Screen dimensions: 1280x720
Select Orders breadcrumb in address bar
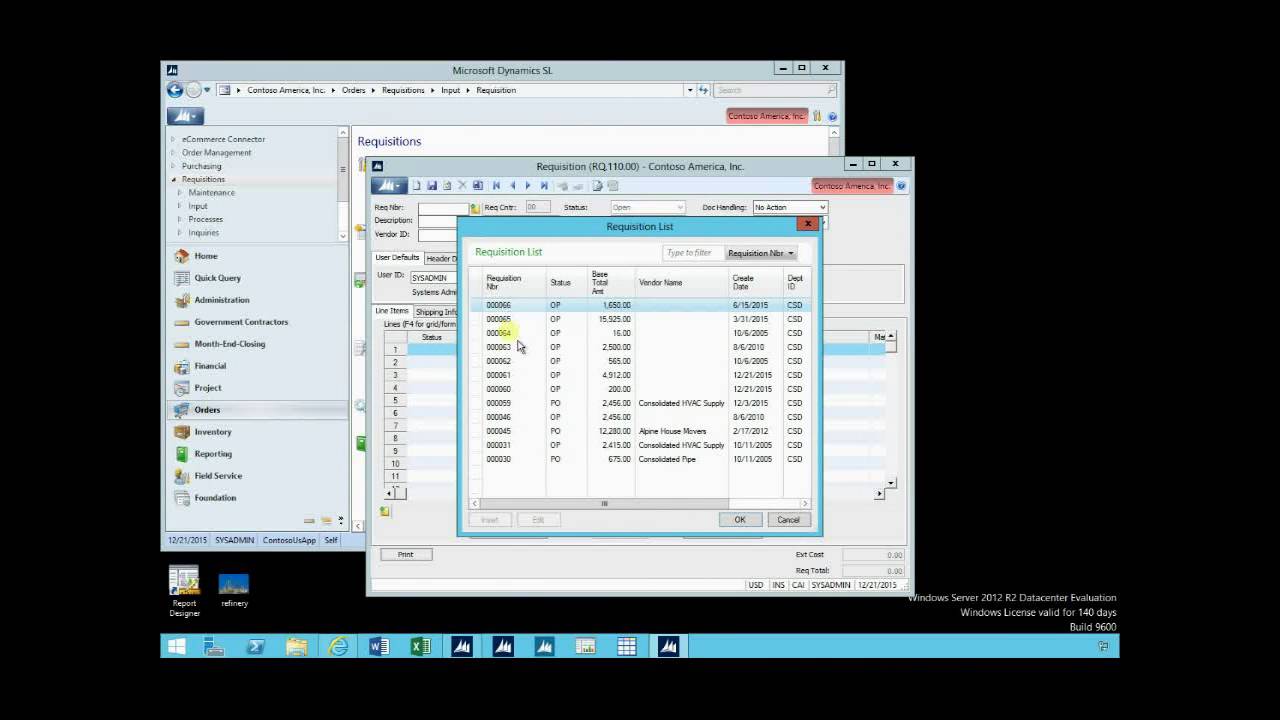tap(353, 90)
